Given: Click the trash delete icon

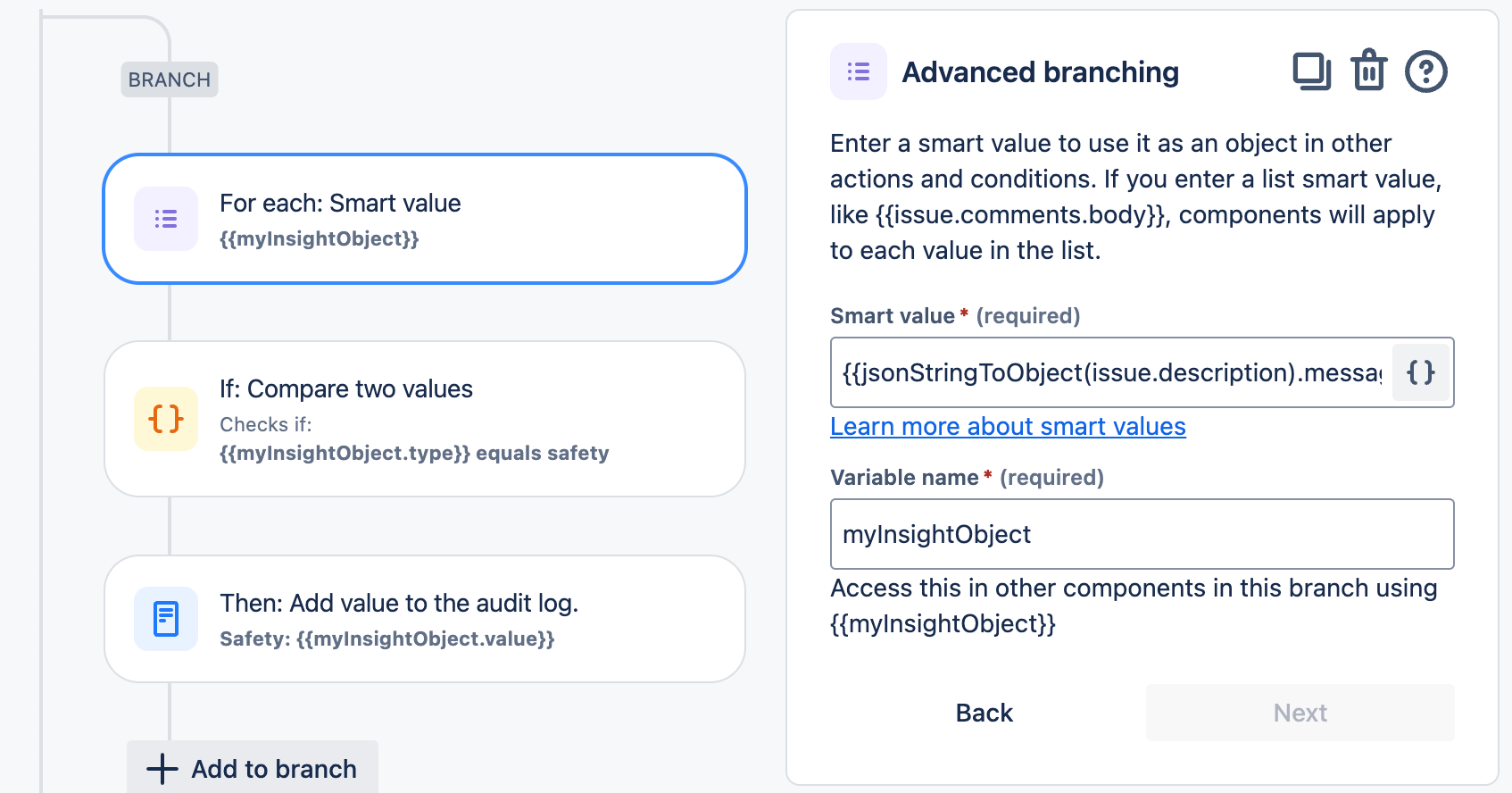Looking at the screenshot, I should (1368, 71).
